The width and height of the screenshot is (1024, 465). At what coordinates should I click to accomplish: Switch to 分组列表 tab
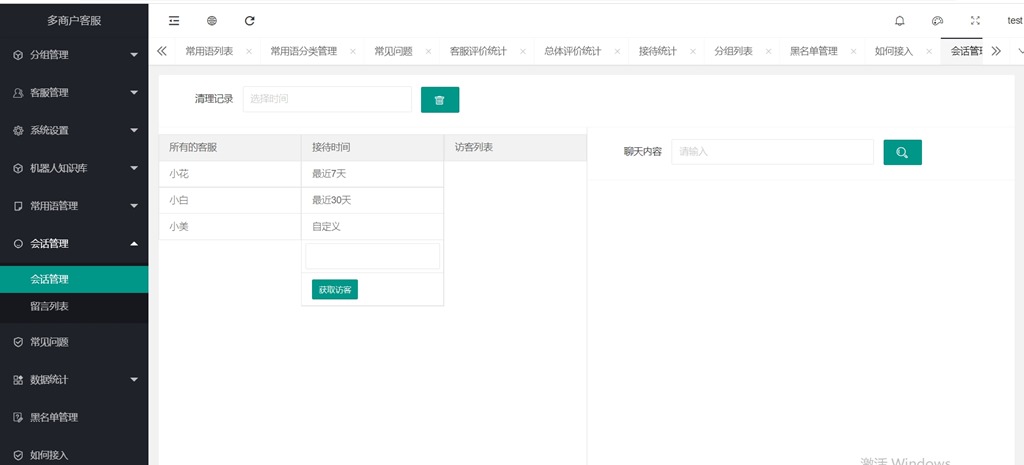click(733, 52)
